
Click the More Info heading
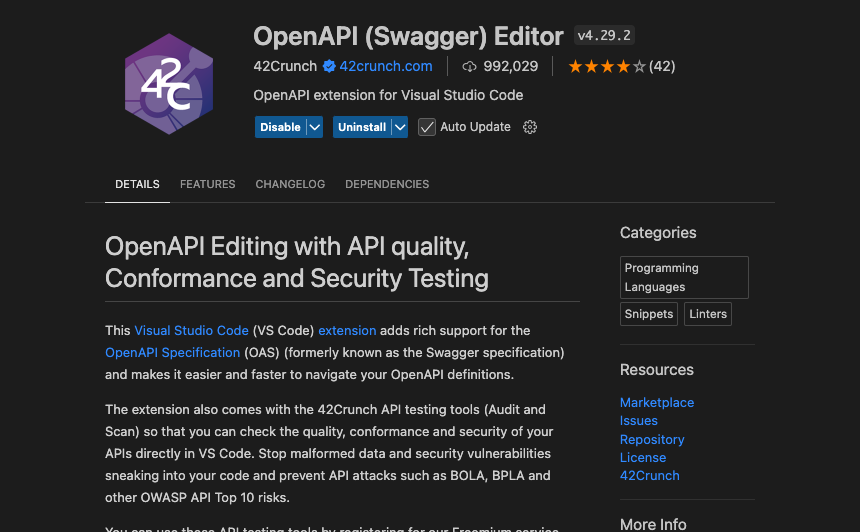pos(653,524)
